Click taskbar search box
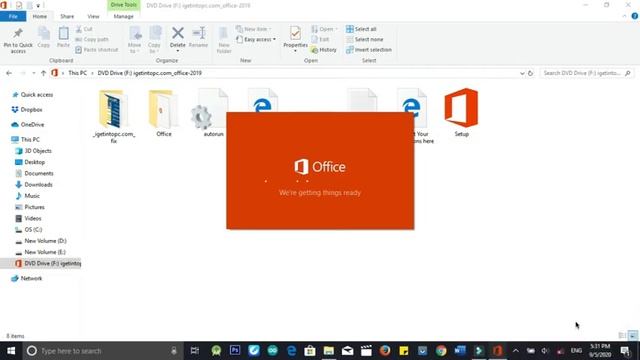640x360 pixels. tap(102, 351)
